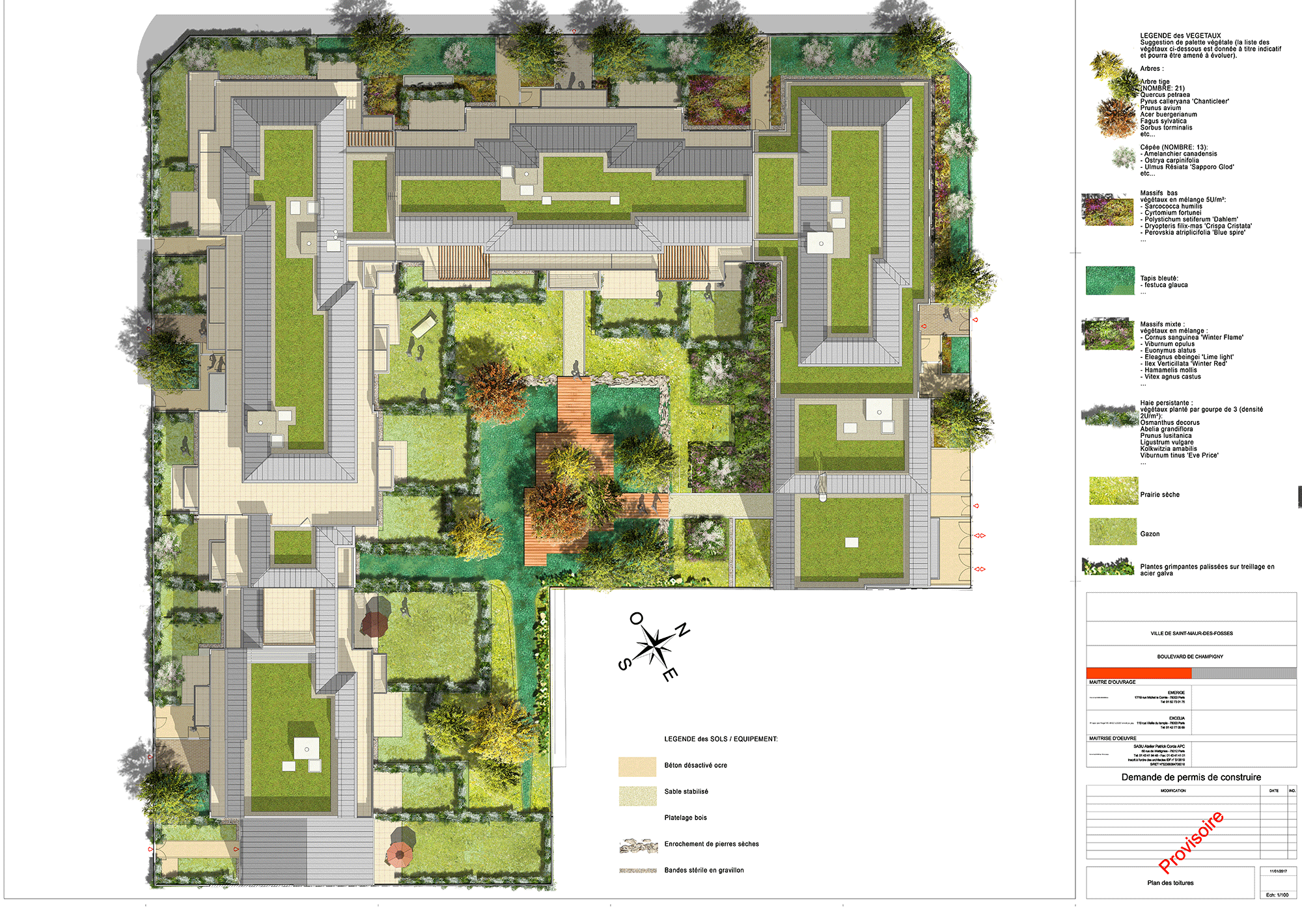Click the Prairie sèche legend swatch
This screenshot has height=924, width=1302.
point(1113,491)
